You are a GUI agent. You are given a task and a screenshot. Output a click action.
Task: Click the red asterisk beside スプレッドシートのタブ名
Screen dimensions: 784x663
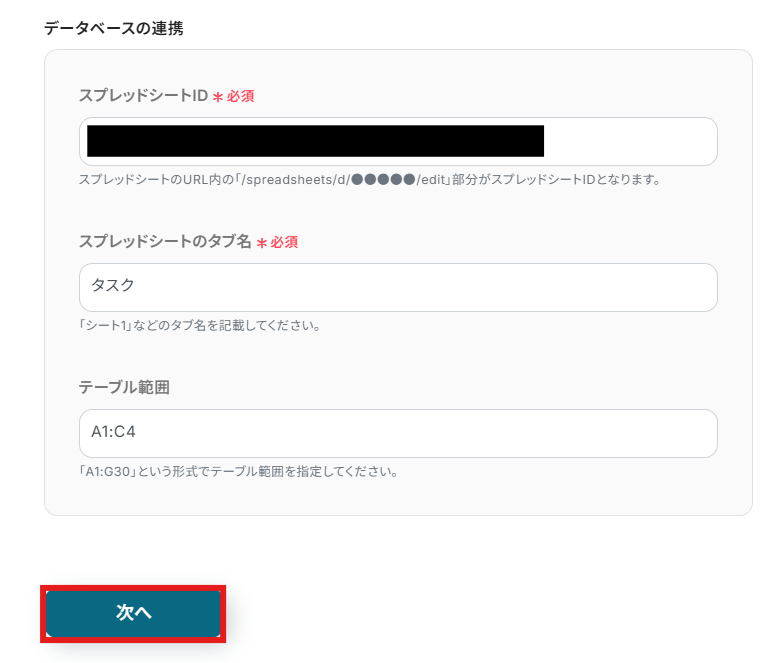(x=262, y=243)
